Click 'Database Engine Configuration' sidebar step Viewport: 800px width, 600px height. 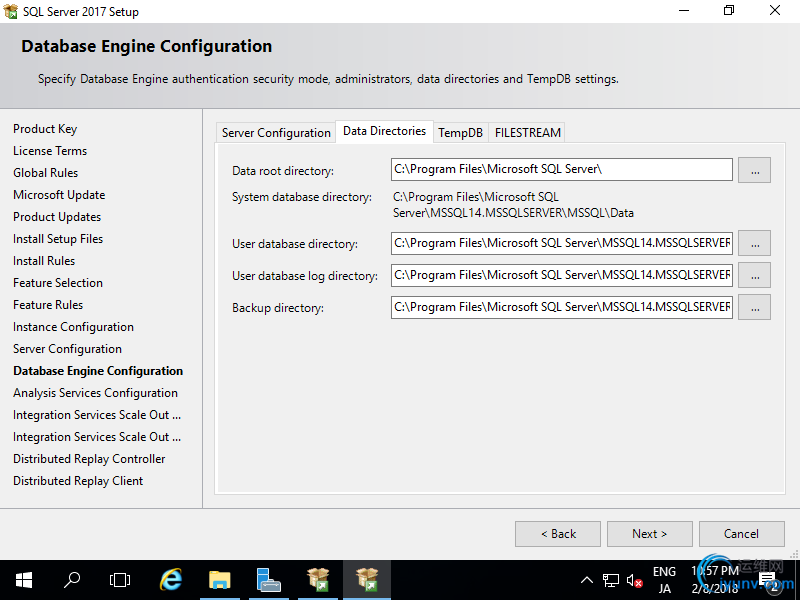(x=98, y=371)
